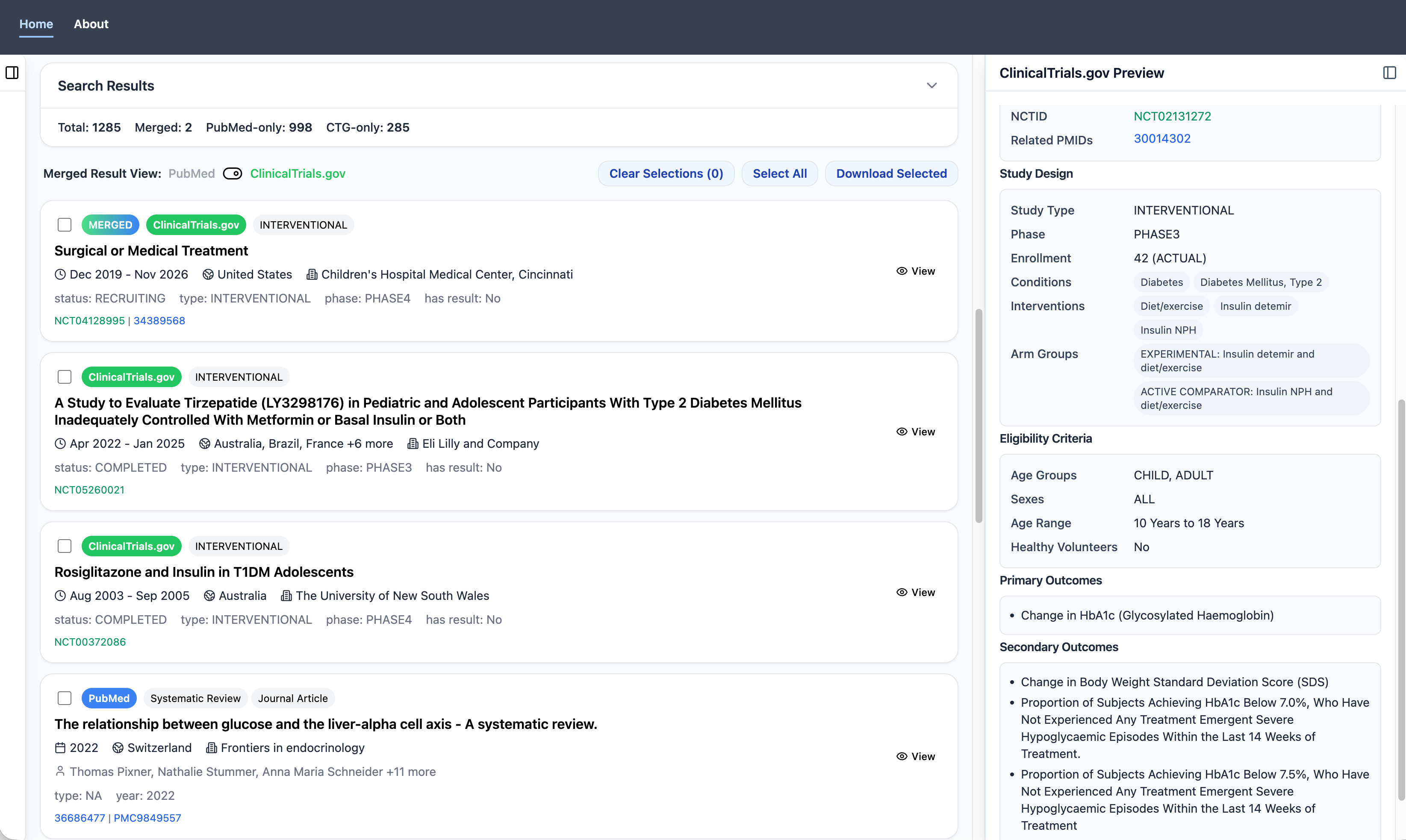Tick the checkbox for the PubMed systematic review
Viewport: 1406px width, 840px height.
pos(65,698)
